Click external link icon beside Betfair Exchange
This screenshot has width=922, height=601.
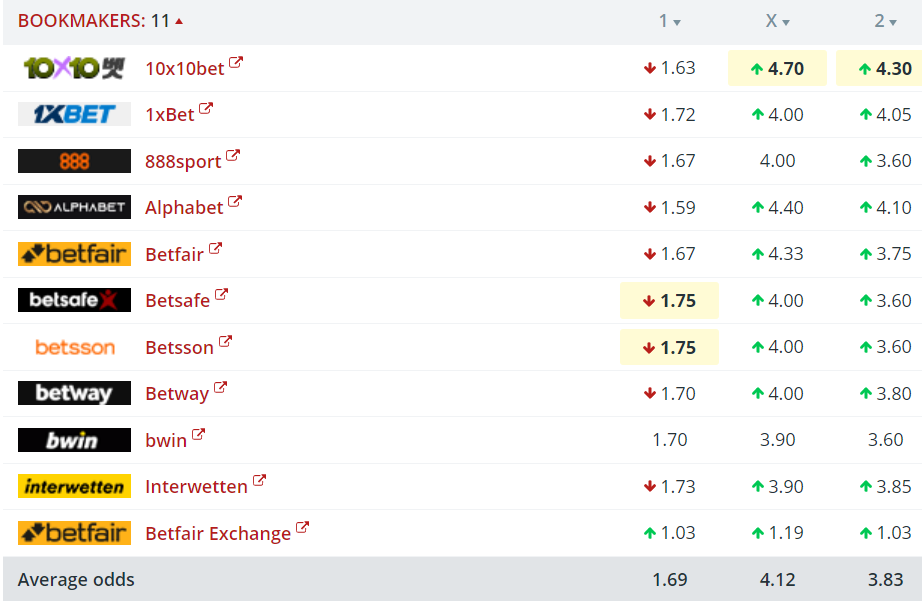303,528
